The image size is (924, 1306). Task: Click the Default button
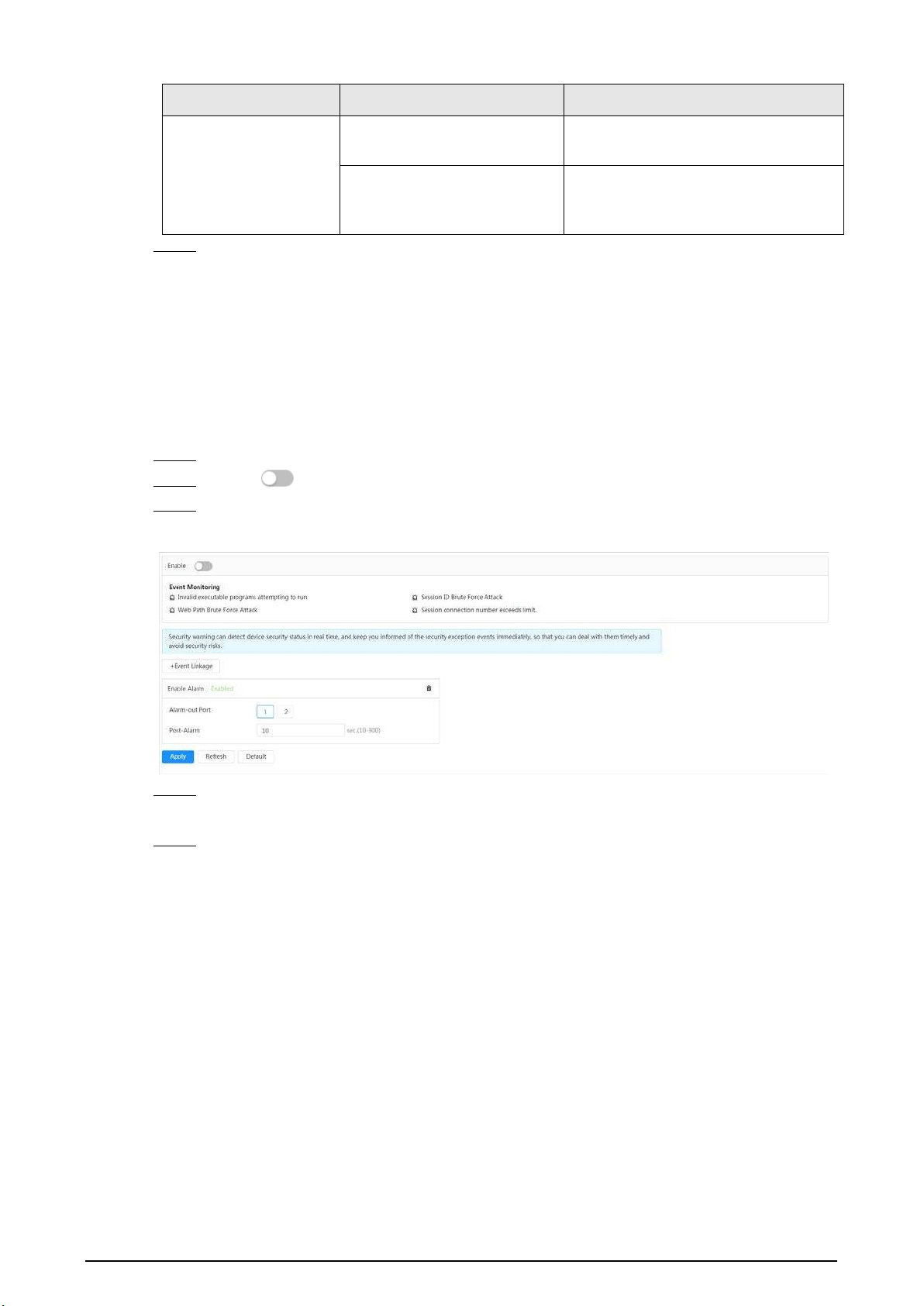pos(256,756)
